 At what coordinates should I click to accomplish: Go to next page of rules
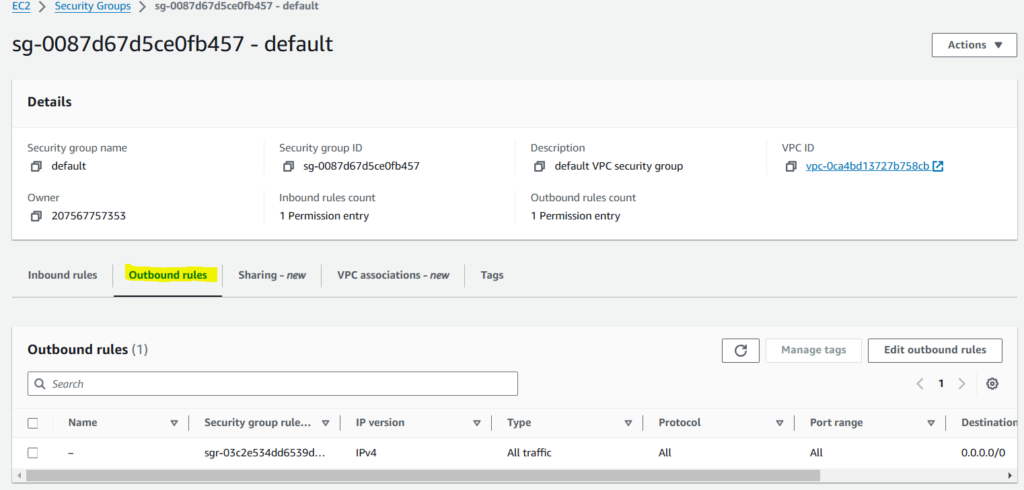tap(962, 384)
